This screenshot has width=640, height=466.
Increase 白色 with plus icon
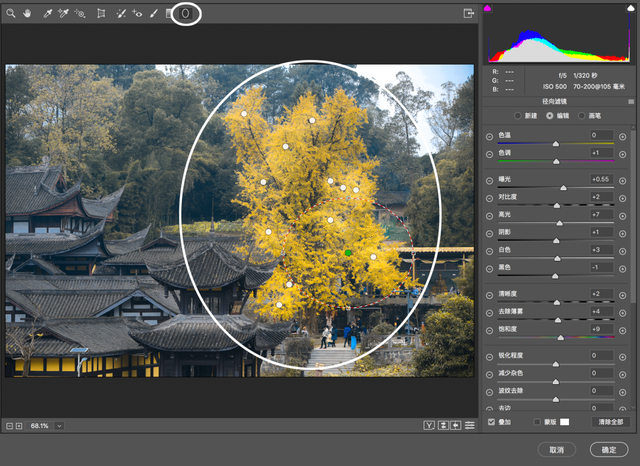tap(622, 251)
